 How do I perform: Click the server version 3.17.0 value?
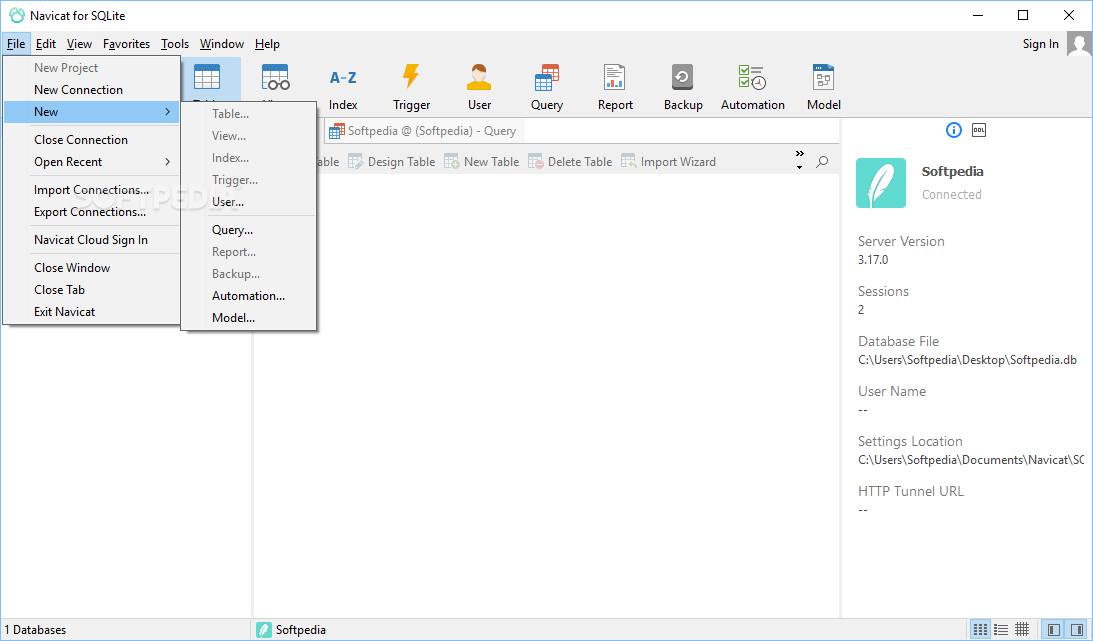coord(873,260)
